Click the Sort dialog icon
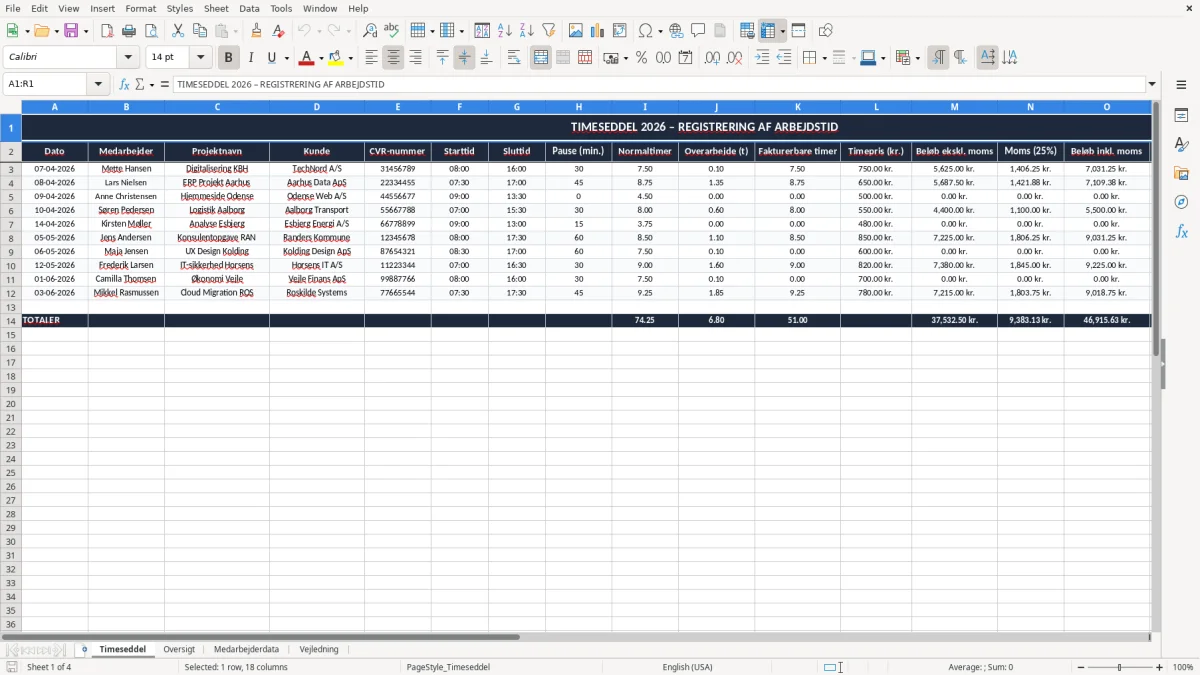Screen dimensions: 1200x675 coord(482,31)
